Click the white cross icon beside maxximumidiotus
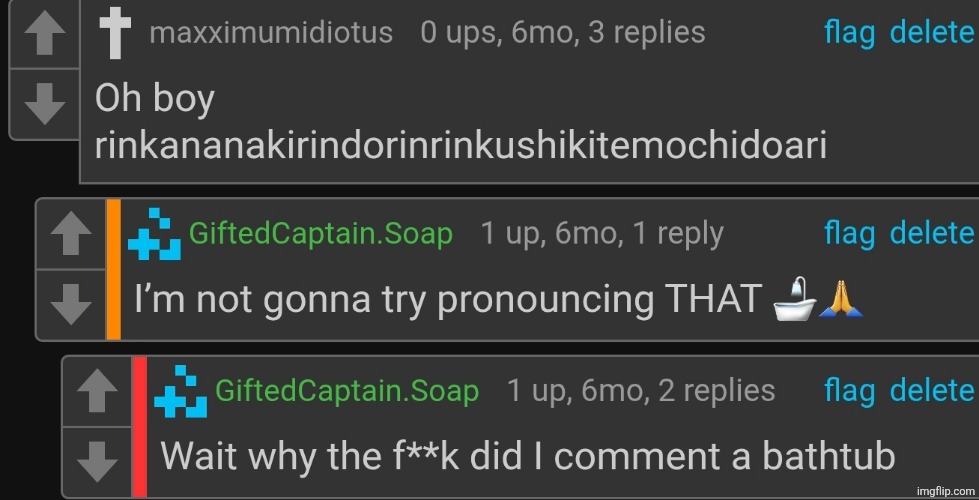This screenshot has height=500, width=979. pyautogui.click(x=115, y=36)
